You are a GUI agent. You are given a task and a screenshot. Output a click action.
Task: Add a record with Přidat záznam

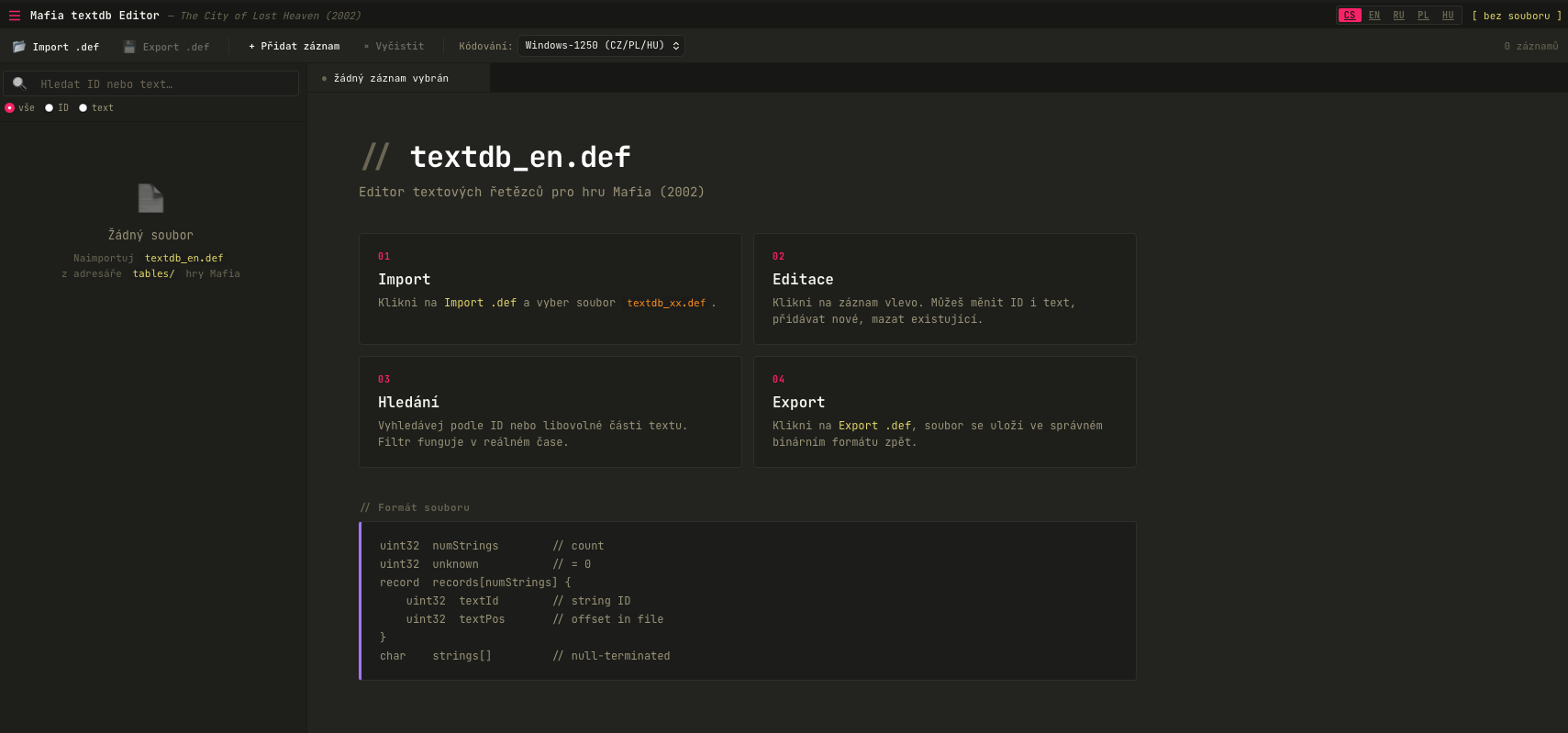tap(294, 46)
